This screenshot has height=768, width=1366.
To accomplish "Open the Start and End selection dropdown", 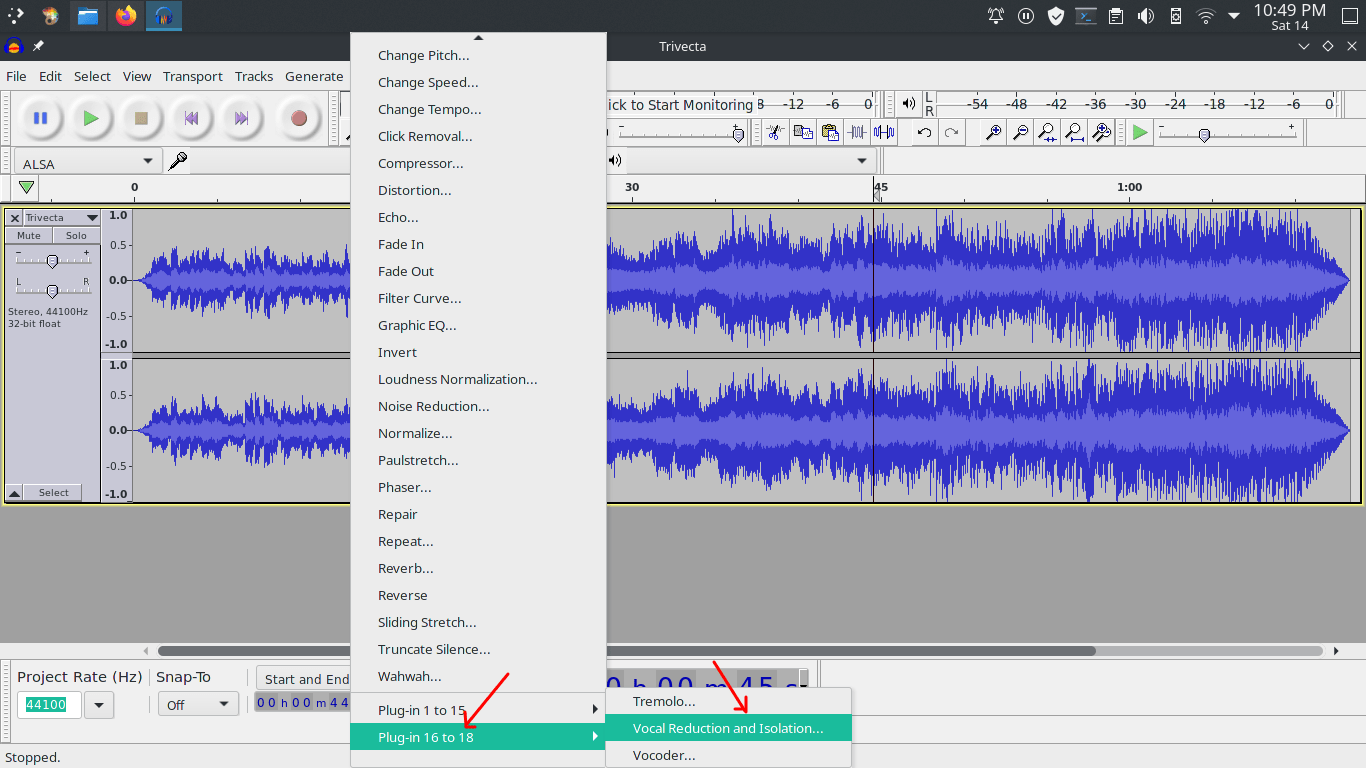I will tap(304, 679).
